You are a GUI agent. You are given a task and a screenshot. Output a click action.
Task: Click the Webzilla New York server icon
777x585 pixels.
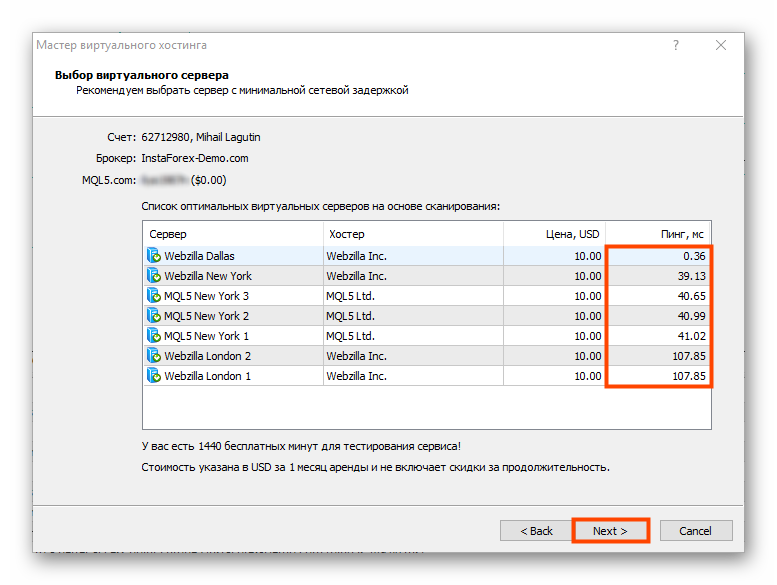(154, 275)
